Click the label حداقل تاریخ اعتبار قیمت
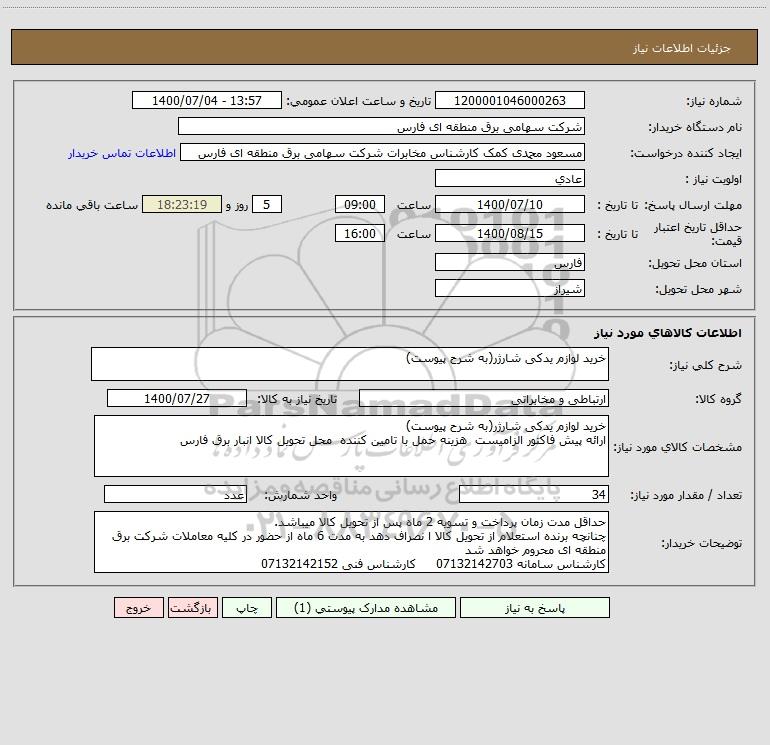The image size is (770, 745). [698, 234]
